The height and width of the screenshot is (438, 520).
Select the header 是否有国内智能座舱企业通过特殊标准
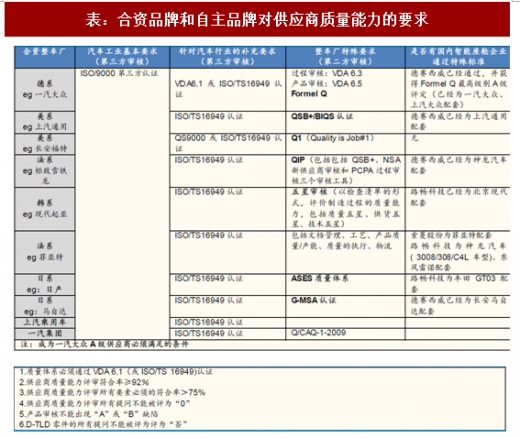pos(458,57)
